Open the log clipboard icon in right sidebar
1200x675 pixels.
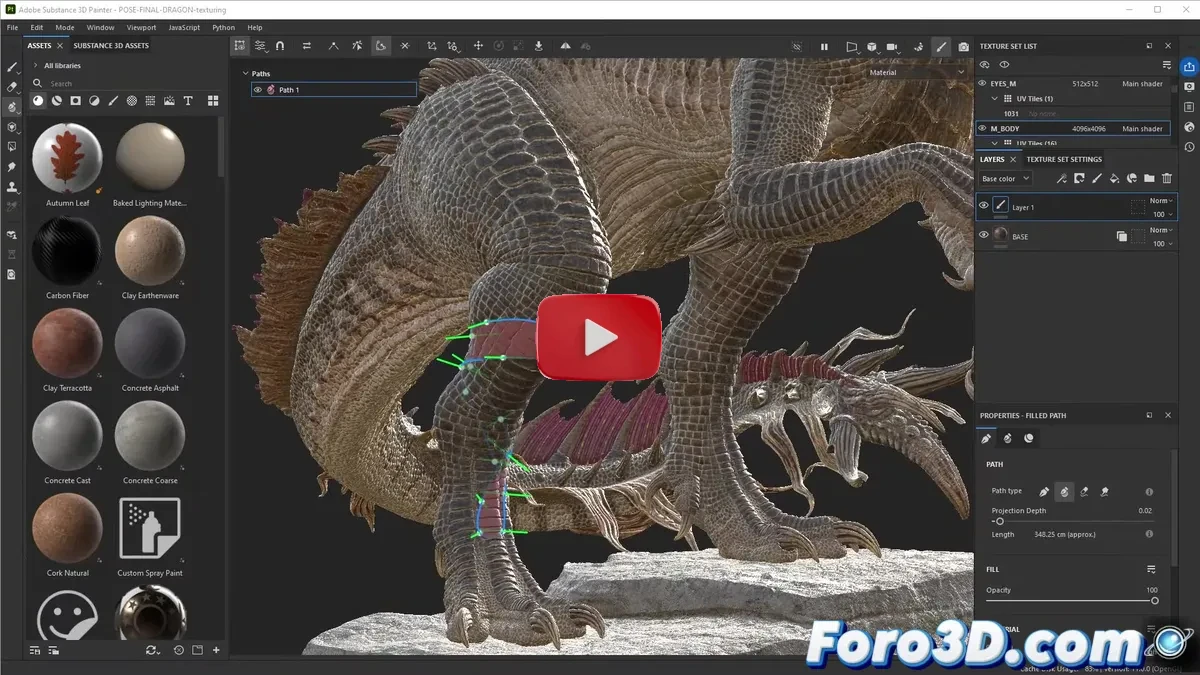coord(1189,107)
